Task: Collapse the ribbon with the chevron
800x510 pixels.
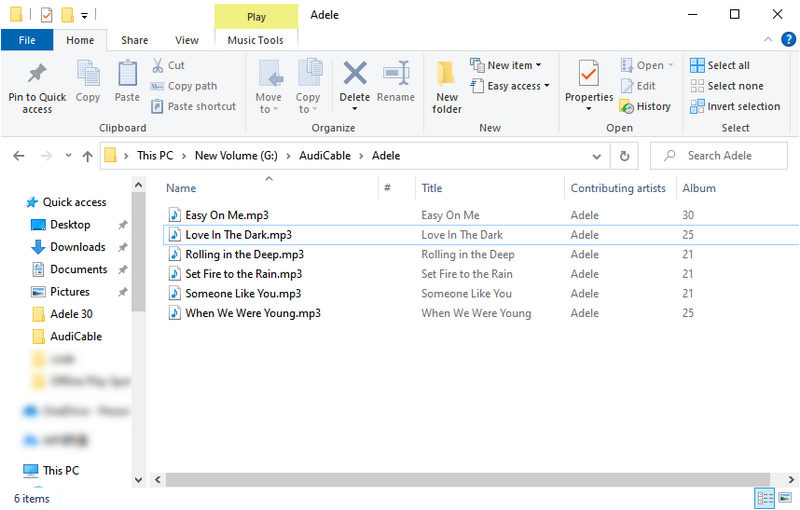Action: pos(768,39)
